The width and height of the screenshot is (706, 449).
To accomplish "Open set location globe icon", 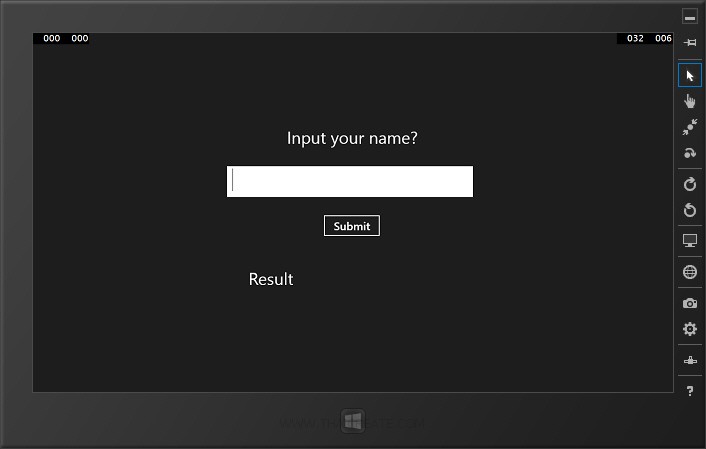I will pos(689,272).
